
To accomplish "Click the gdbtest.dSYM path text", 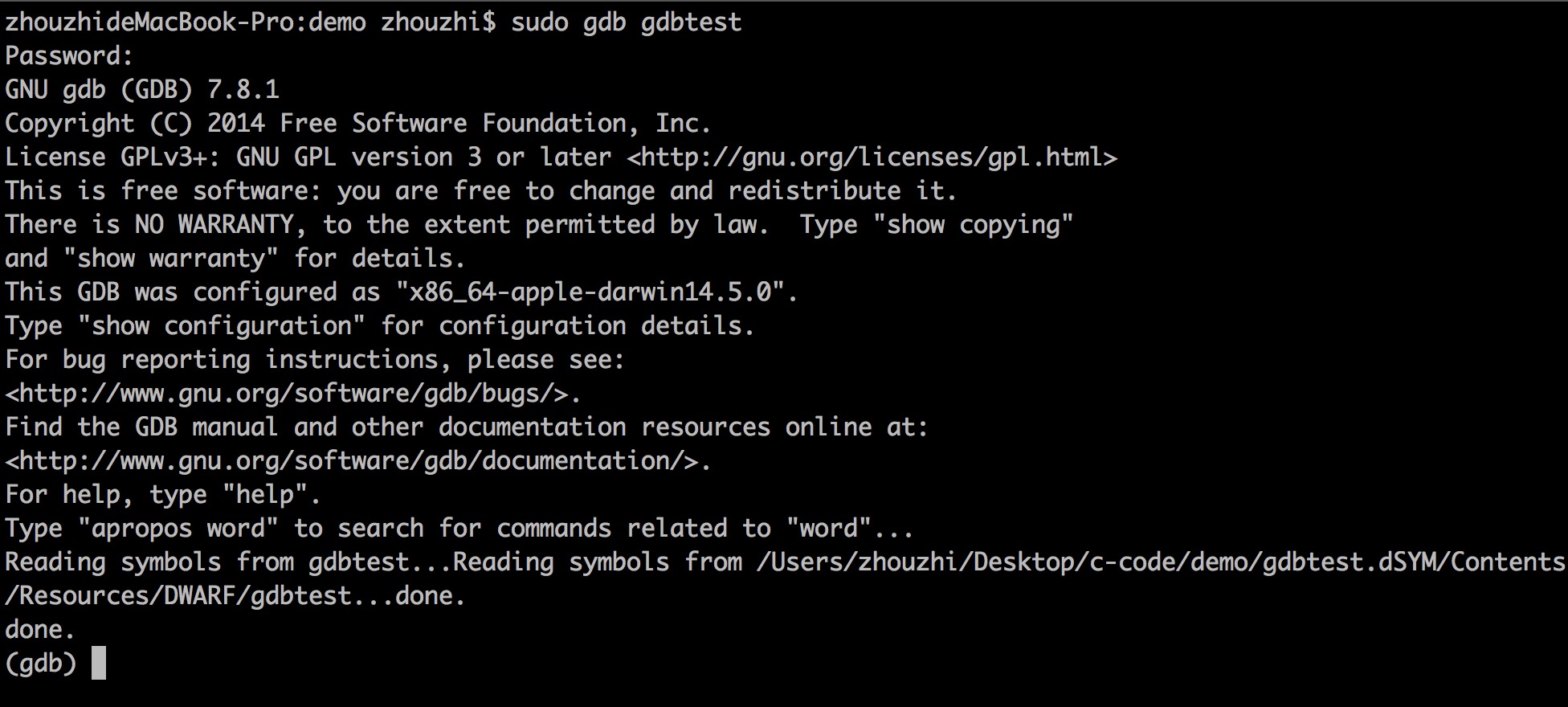I will pos(1161,562).
